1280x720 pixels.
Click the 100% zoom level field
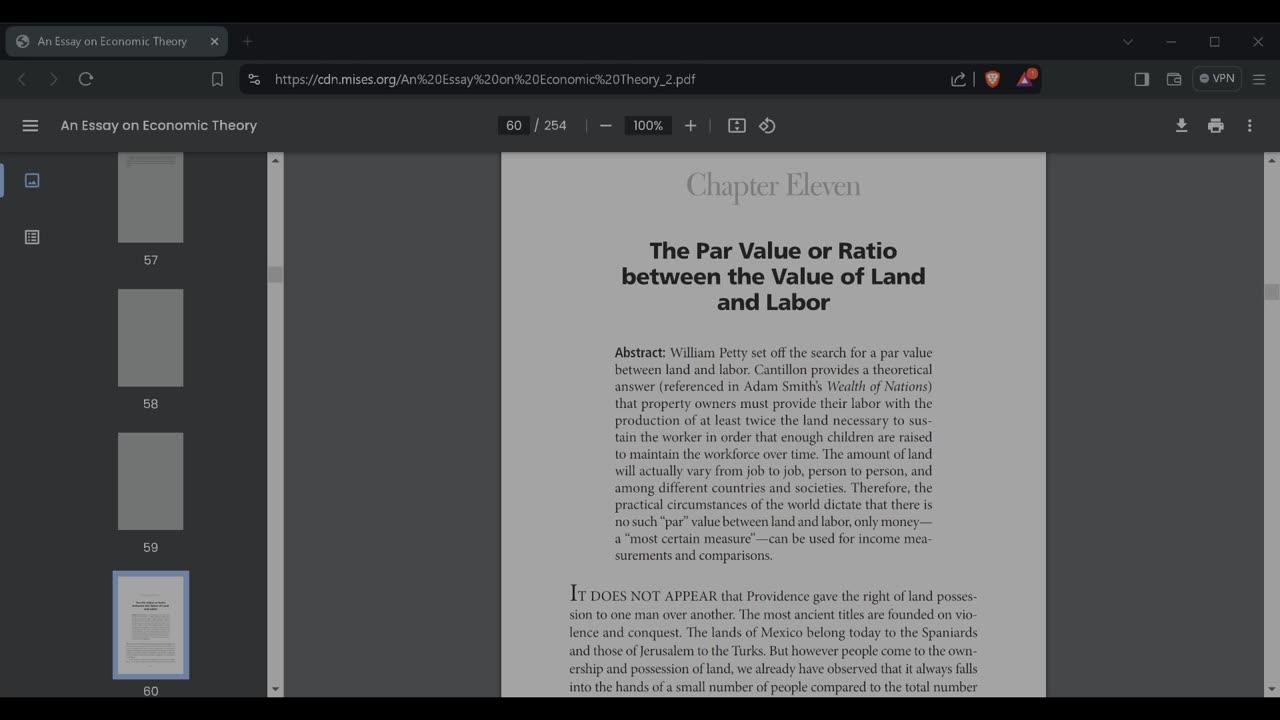(x=648, y=126)
